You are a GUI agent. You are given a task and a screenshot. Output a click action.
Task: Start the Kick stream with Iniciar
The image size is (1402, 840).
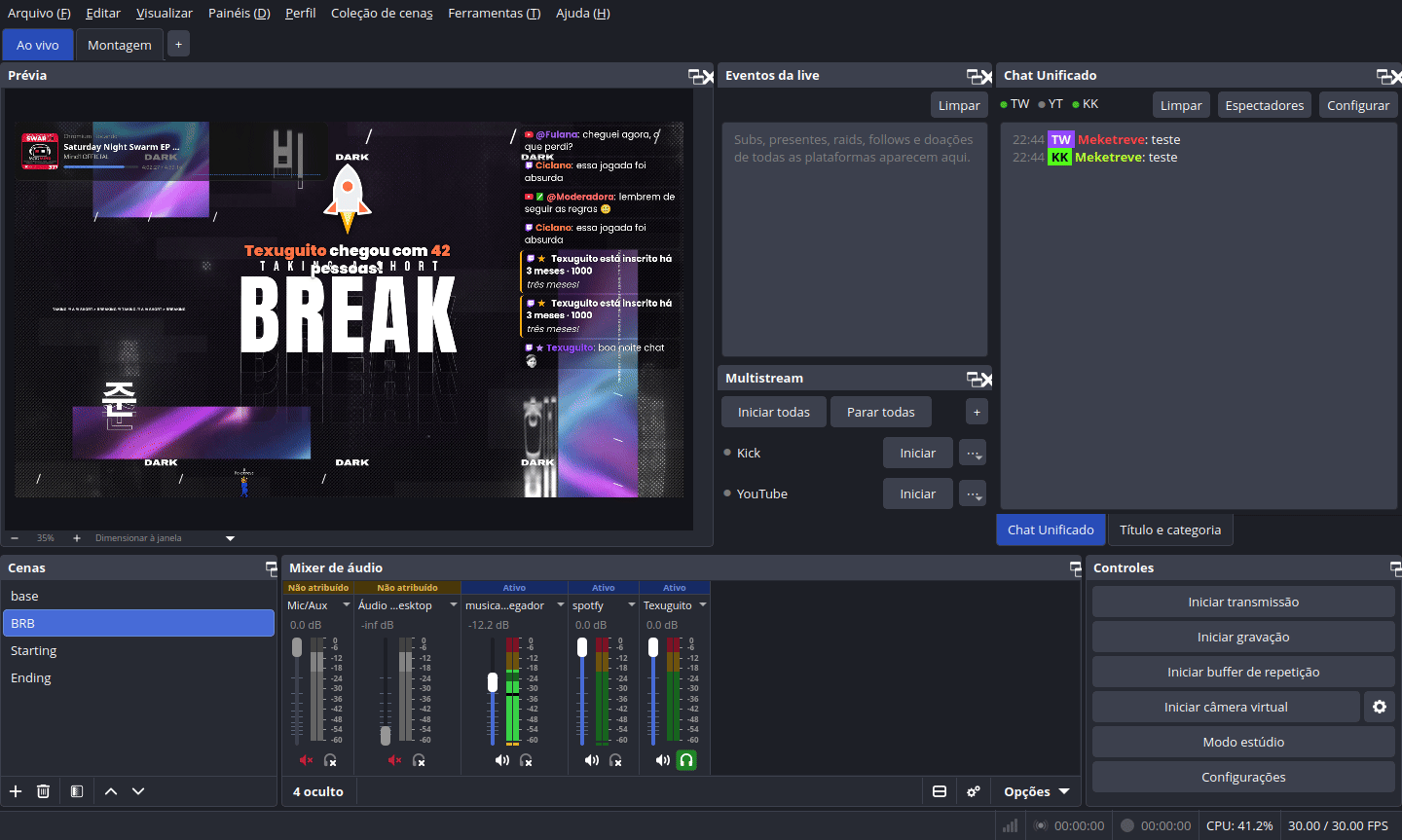click(917, 453)
